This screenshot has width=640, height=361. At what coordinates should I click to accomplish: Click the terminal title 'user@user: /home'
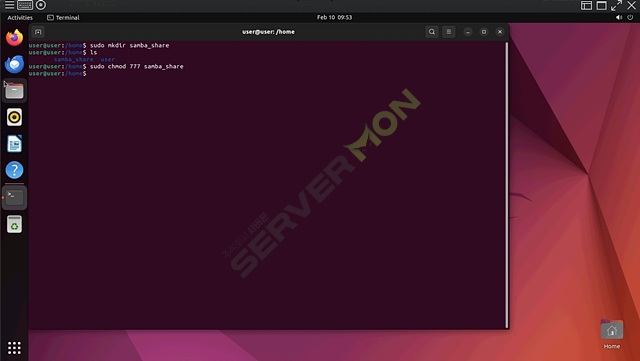pyautogui.click(x=268, y=32)
